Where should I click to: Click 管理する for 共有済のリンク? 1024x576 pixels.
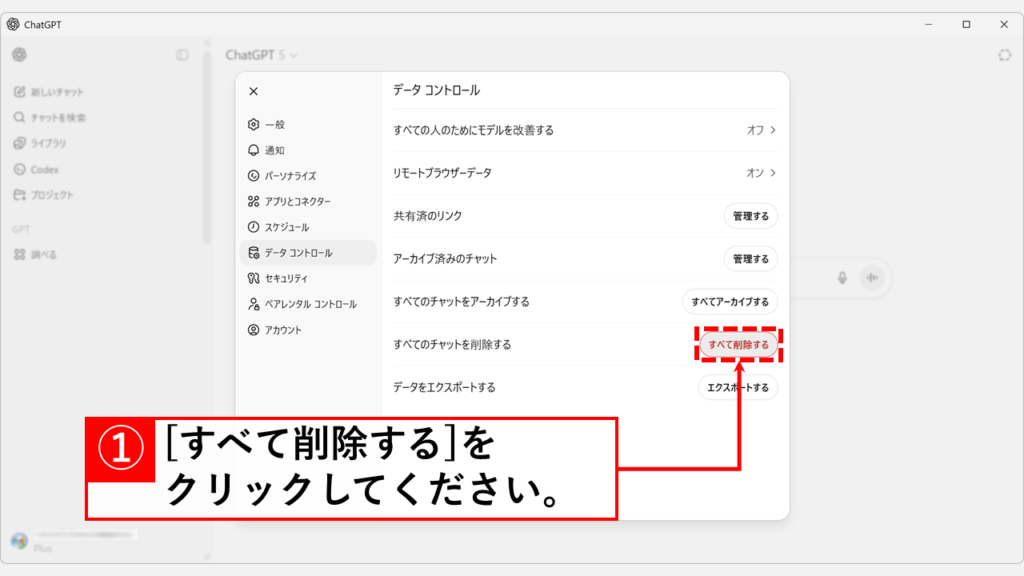(750, 216)
